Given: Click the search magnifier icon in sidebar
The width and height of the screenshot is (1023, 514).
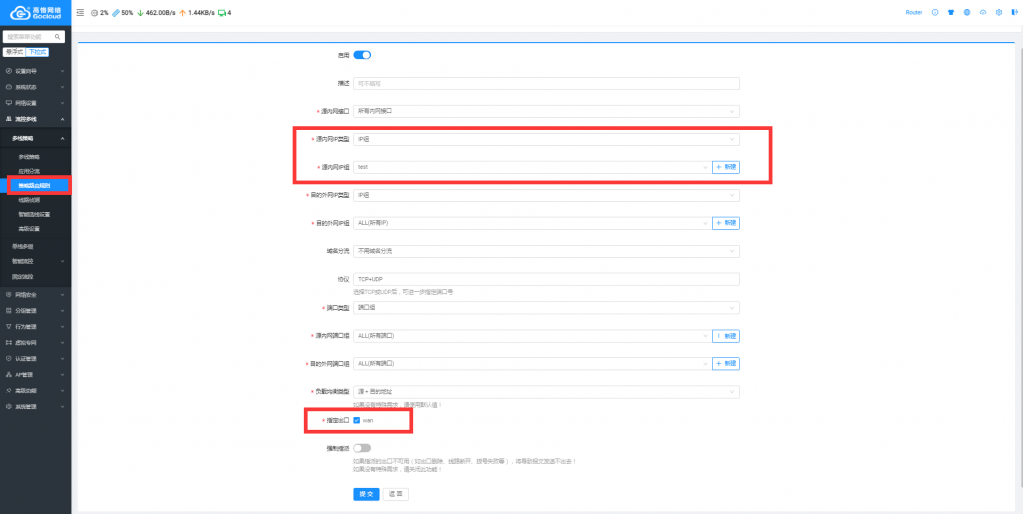Looking at the screenshot, I should tap(58, 37).
